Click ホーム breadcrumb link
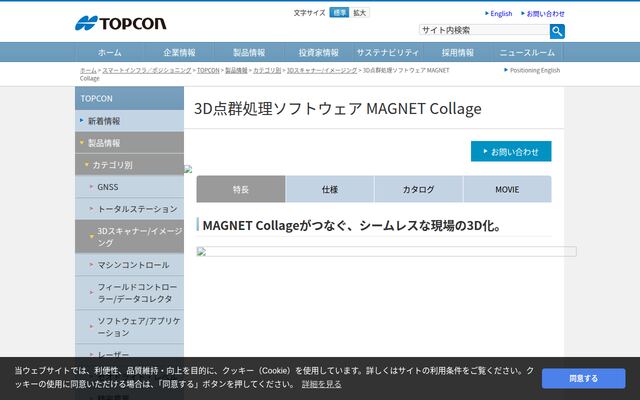640x400 pixels. tap(88, 70)
